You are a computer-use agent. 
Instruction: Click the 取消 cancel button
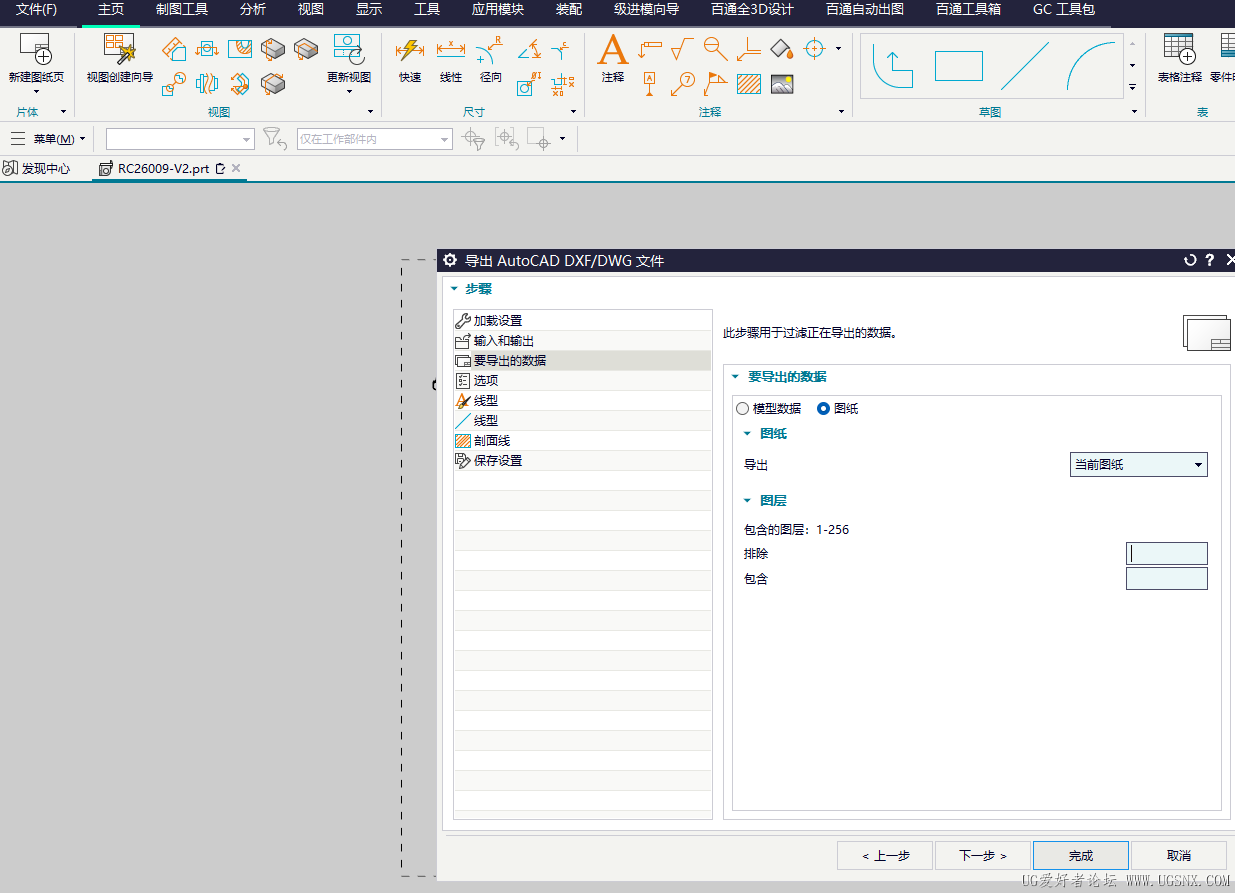pos(1179,855)
